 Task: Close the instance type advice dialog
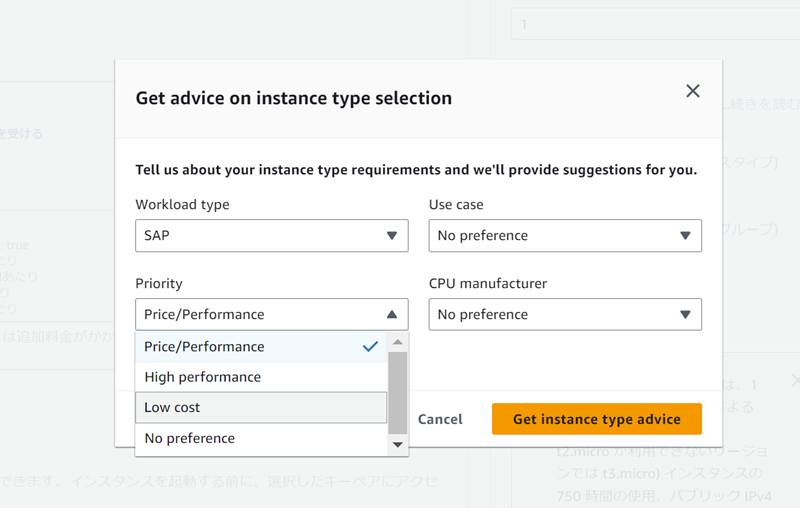(692, 91)
